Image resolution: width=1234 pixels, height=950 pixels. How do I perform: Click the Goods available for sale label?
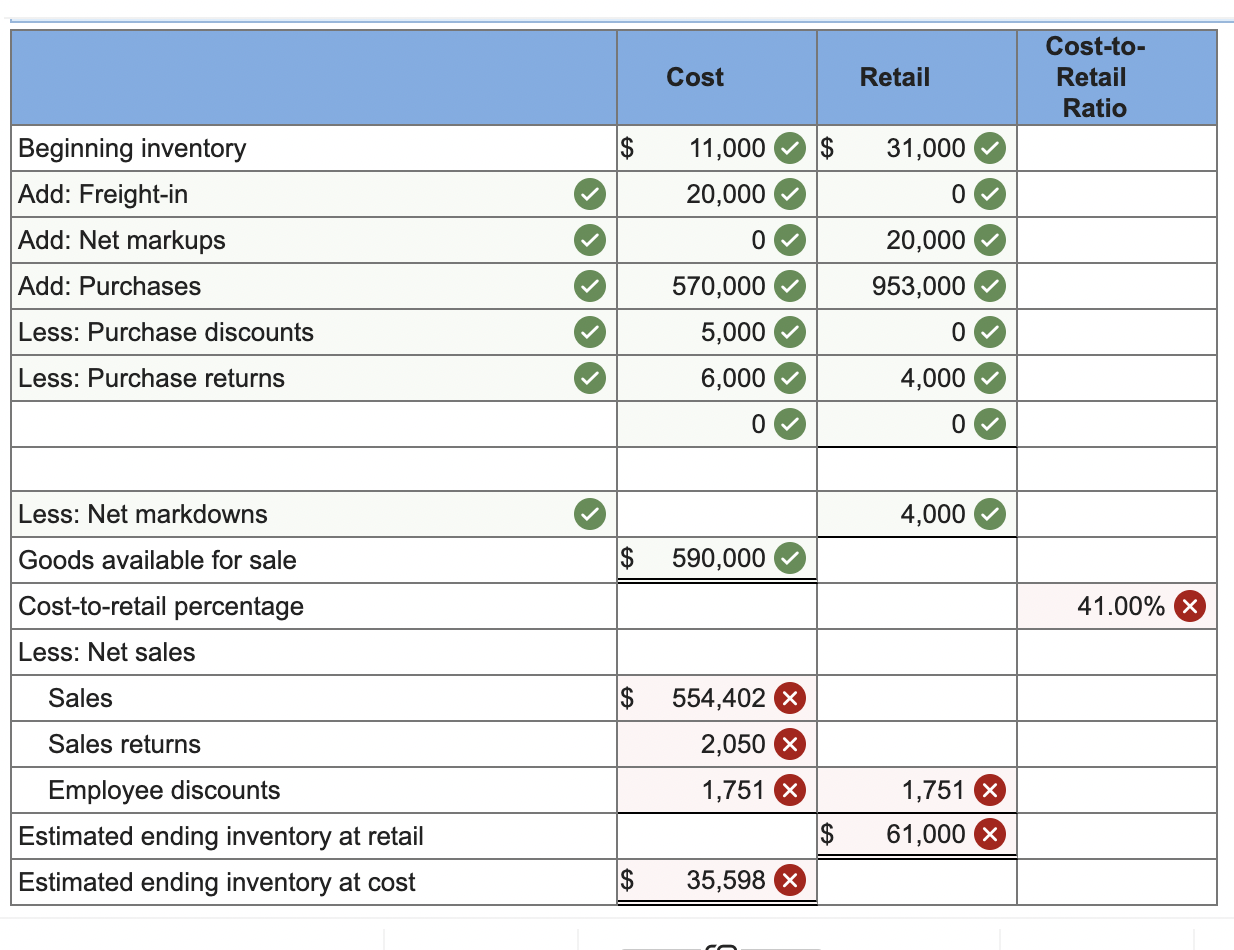point(158,560)
